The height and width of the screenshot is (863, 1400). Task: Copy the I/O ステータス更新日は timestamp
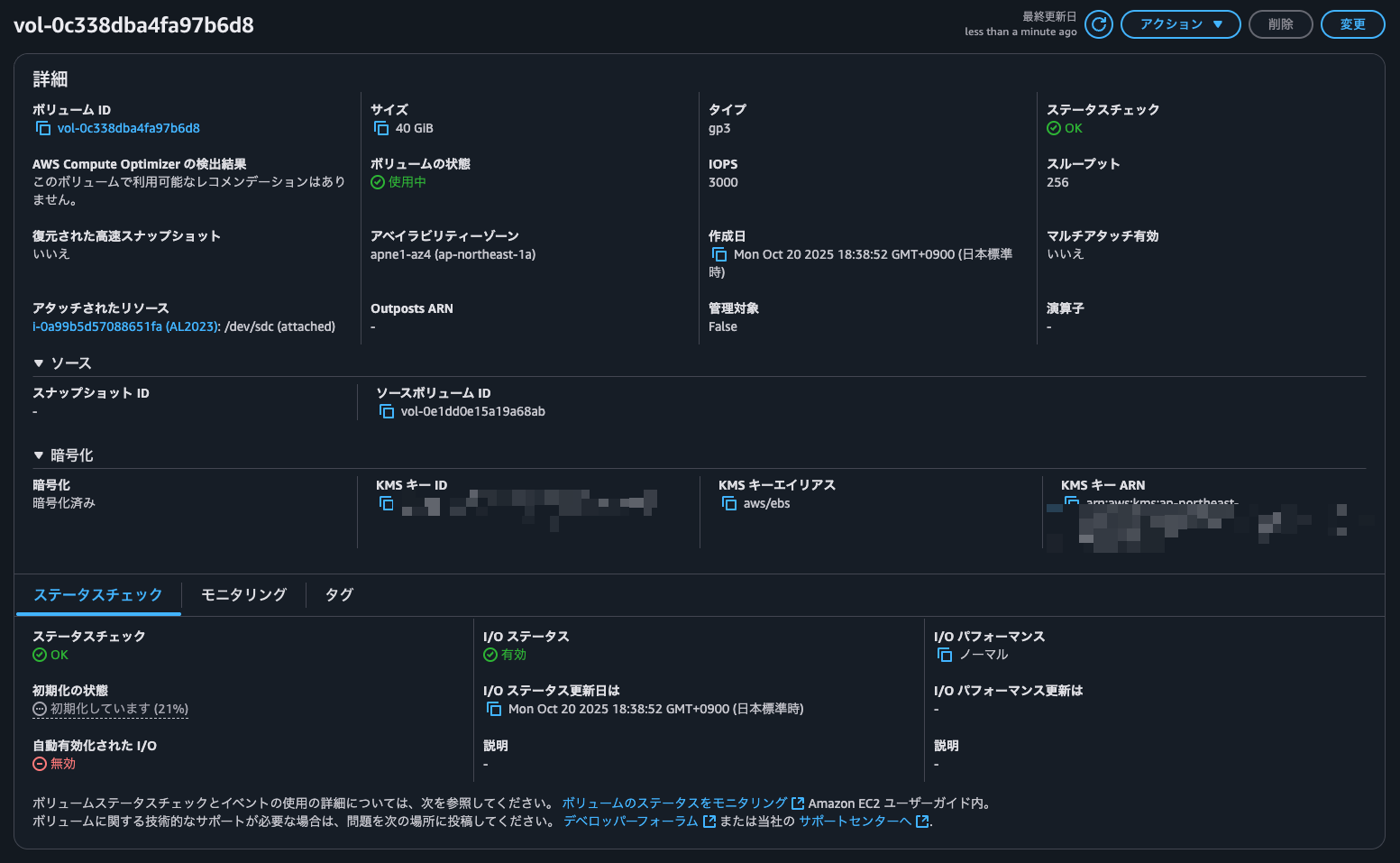494,709
